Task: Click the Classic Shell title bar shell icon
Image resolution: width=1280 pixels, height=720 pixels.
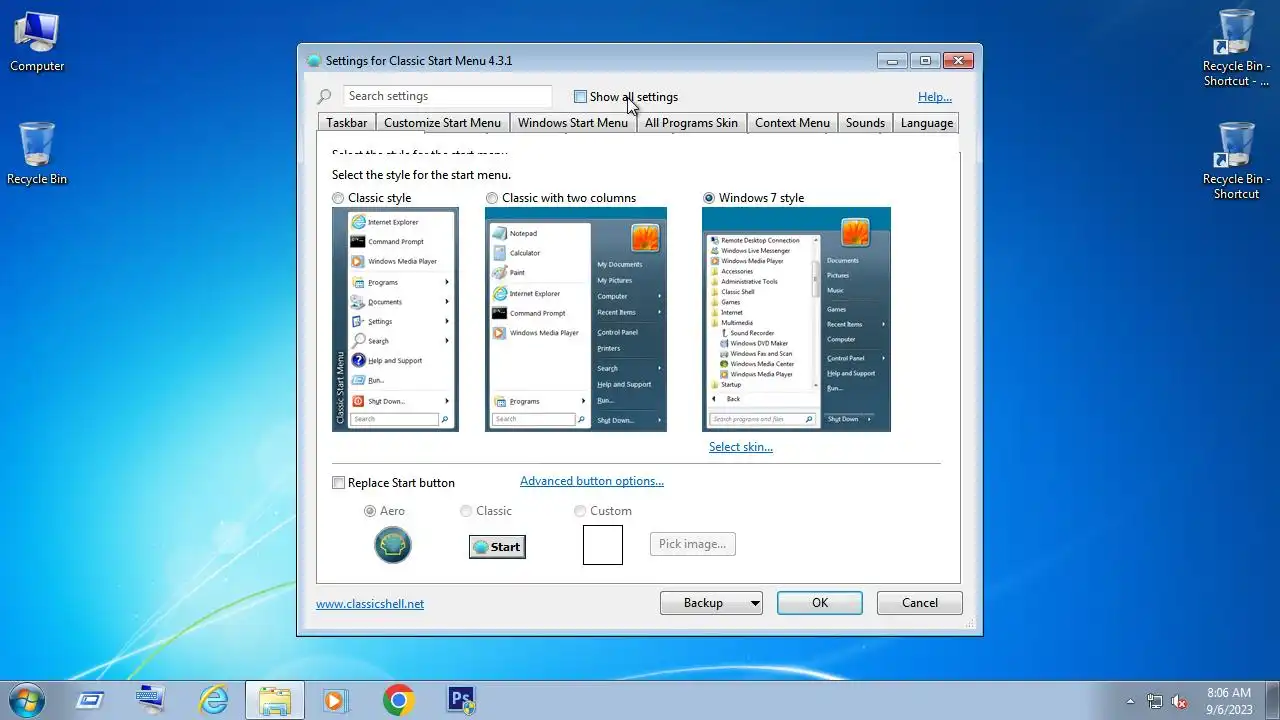Action: pos(314,61)
